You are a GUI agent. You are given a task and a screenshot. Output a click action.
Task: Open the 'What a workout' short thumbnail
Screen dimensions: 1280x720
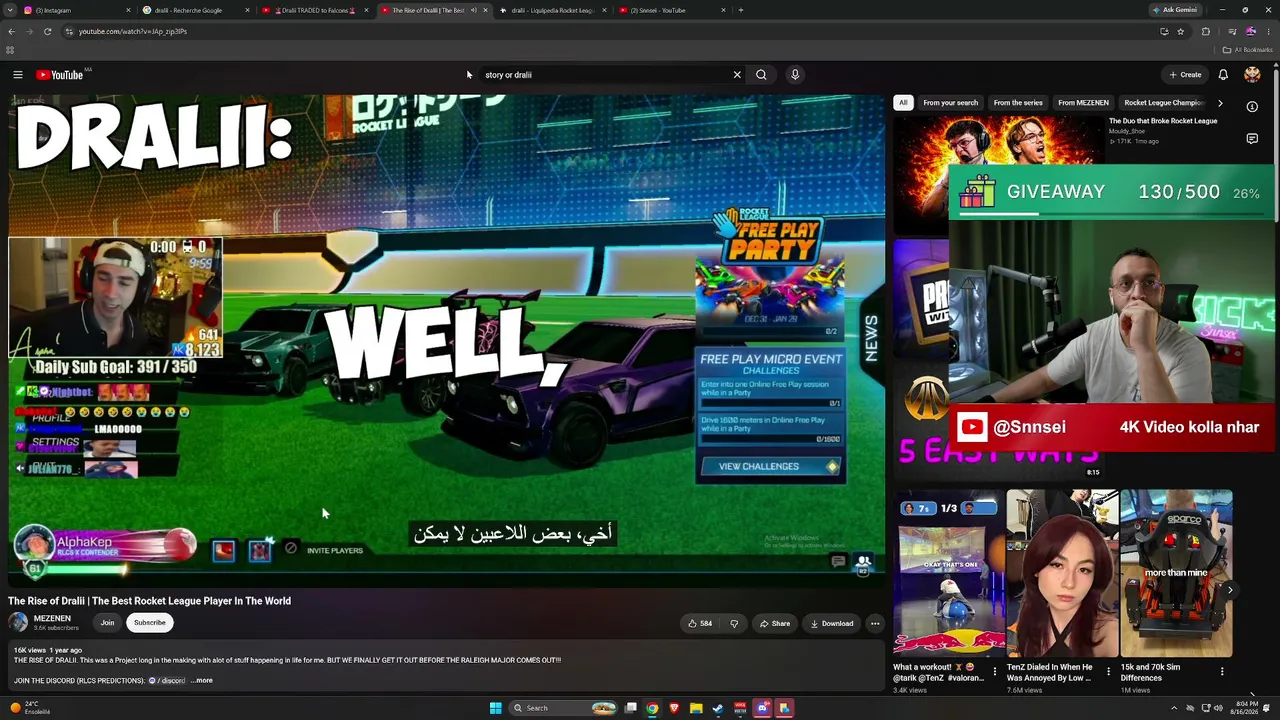click(x=949, y=572)
